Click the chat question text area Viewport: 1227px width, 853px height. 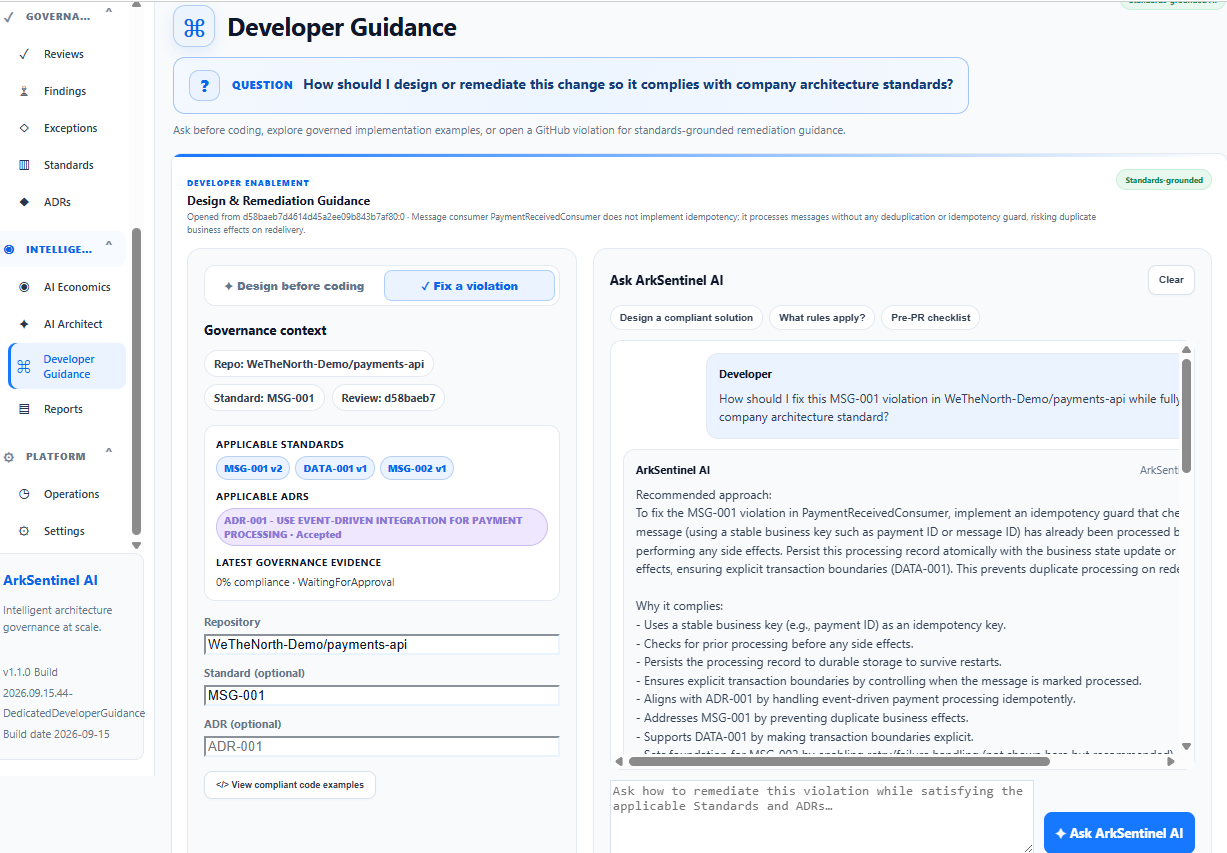pos(821,817)
